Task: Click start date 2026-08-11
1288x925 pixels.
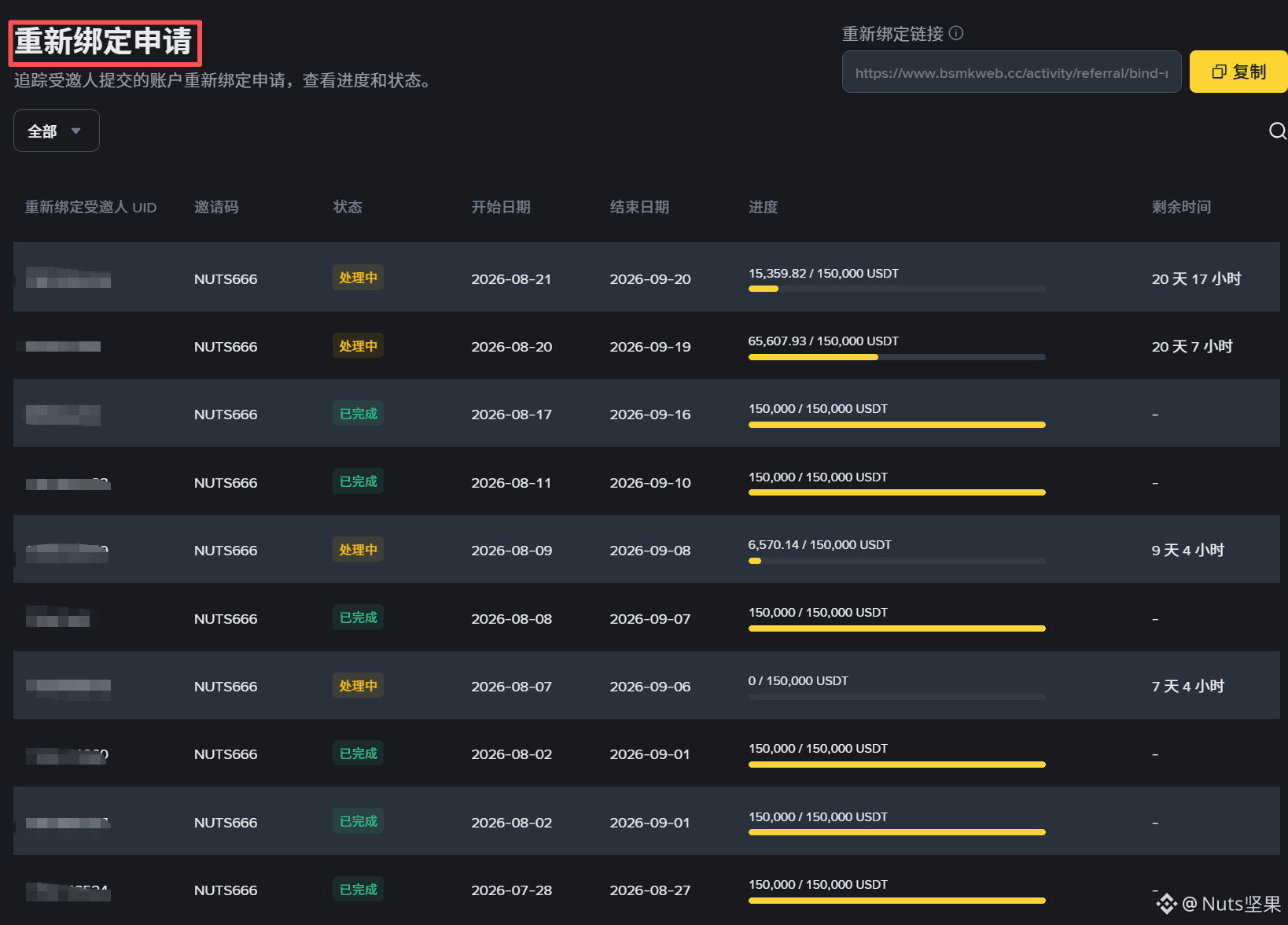Action: [x=511, y=483]
